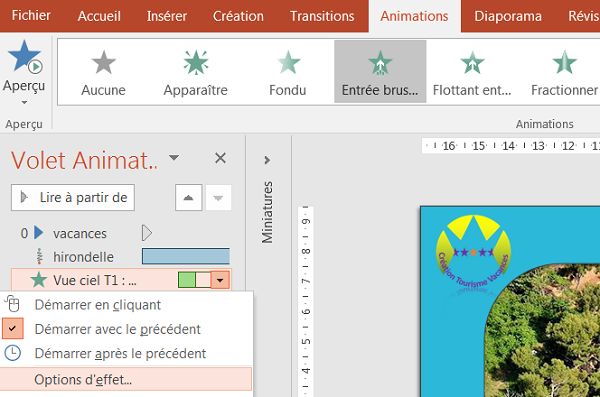Click the Vue ciel T1 green star icon
Screen dimensions: 600x397
click(x=39, y=280)
